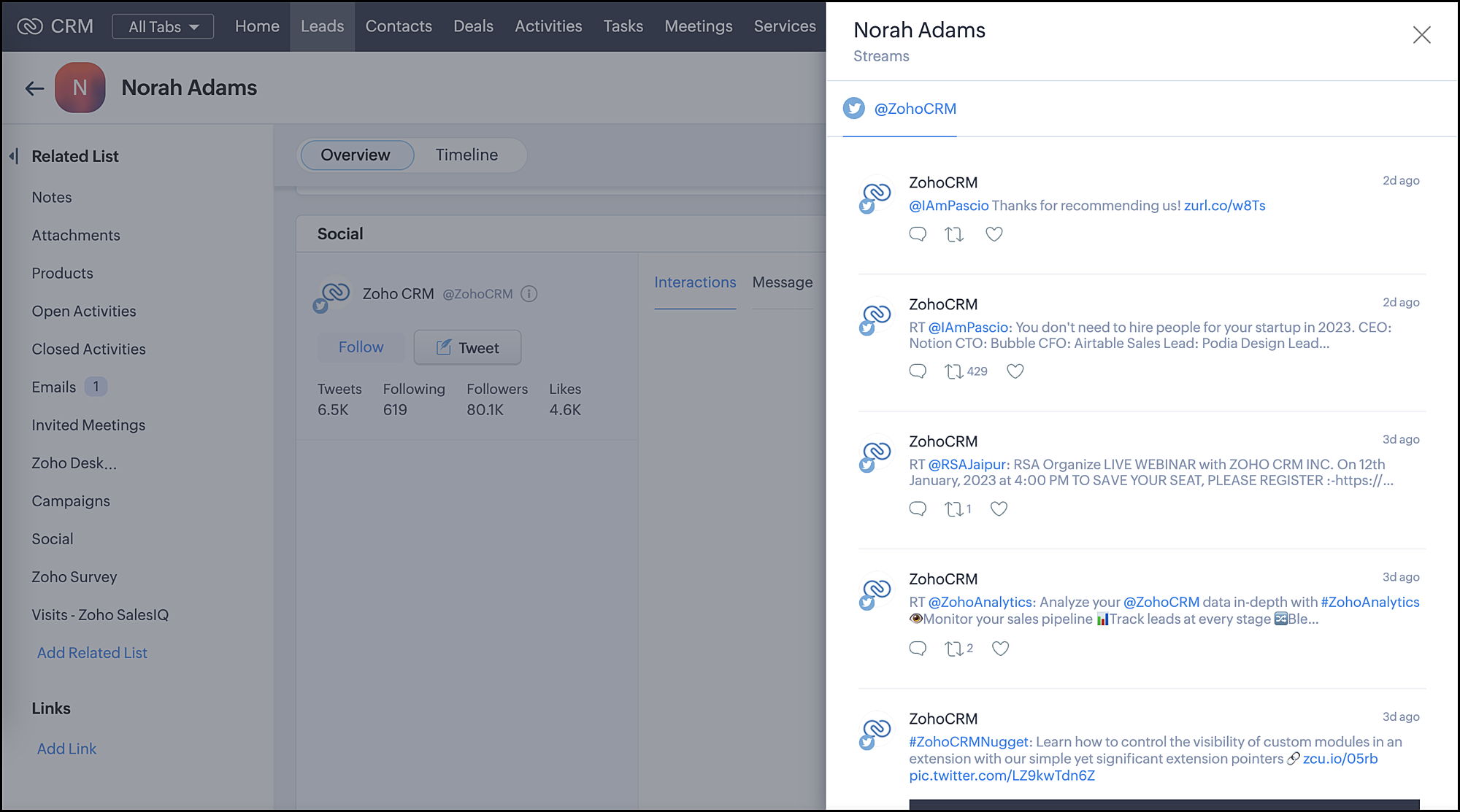The width and height of the screenshot is (1460, 812).
Task: Click the Zoho CRM logo in the header
Action: pos(31,26)
